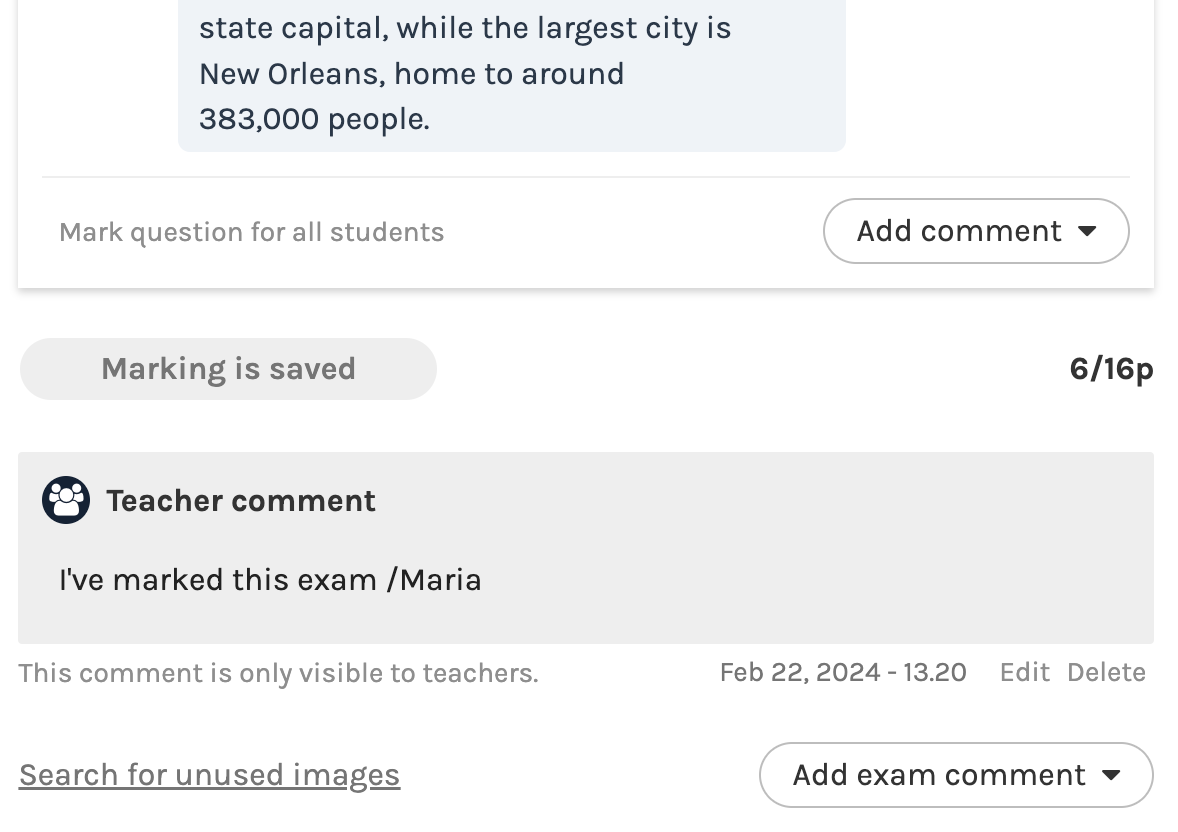Click the only visible to teachers note

point(278,673)
